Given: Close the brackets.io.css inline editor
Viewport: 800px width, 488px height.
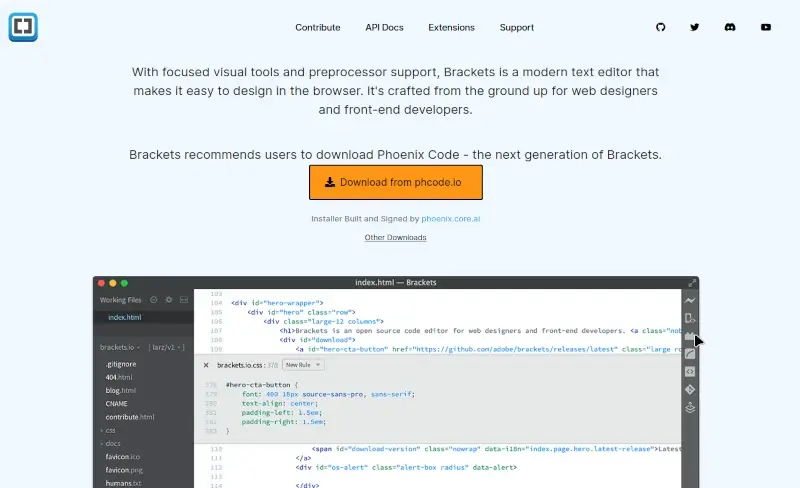Looking at the screenshot, I should [206, 365].
